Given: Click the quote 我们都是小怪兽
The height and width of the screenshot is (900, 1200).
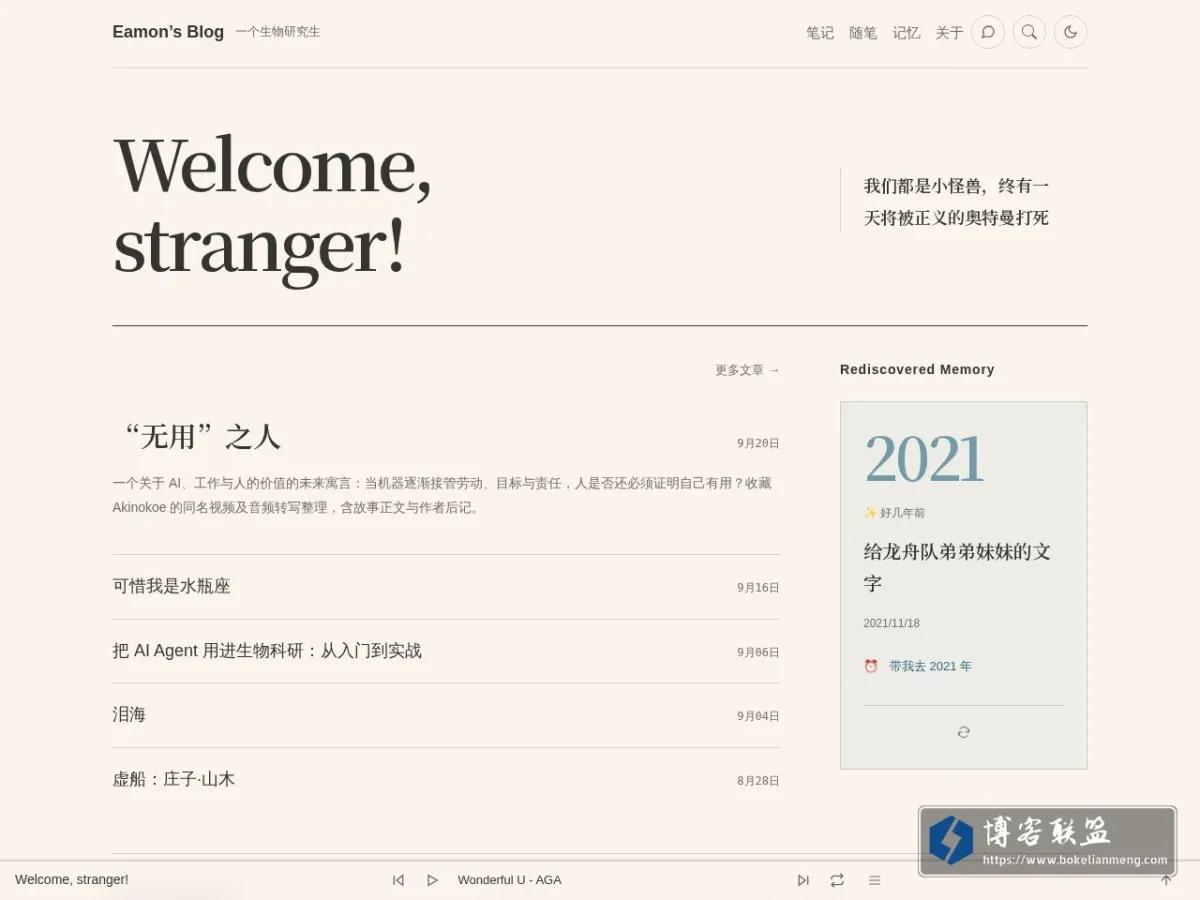Looking at the screenshot, I should [x=956, y=202].
